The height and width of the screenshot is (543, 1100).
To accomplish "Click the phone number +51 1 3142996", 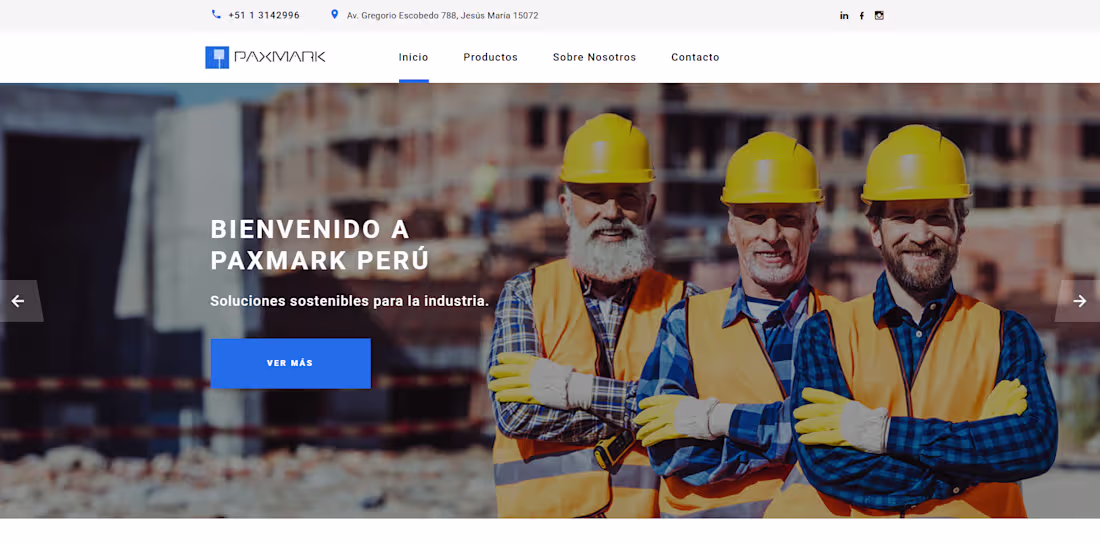I will click(264, 15).
